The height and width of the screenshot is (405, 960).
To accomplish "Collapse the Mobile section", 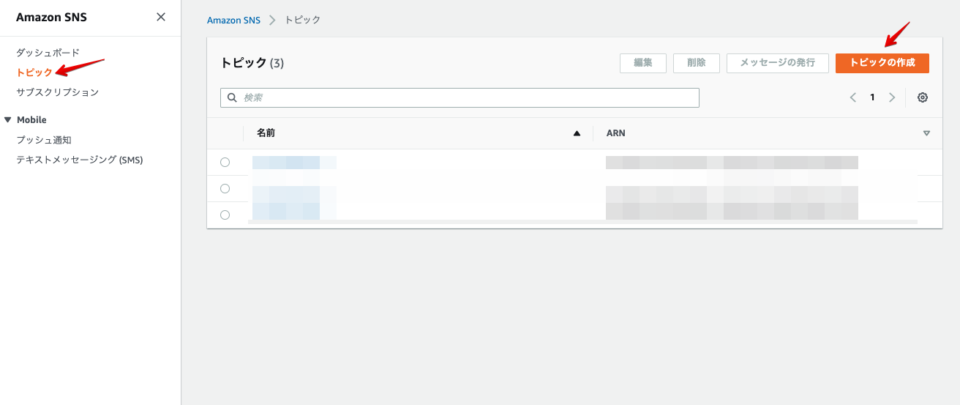I will tap(8, 120).
